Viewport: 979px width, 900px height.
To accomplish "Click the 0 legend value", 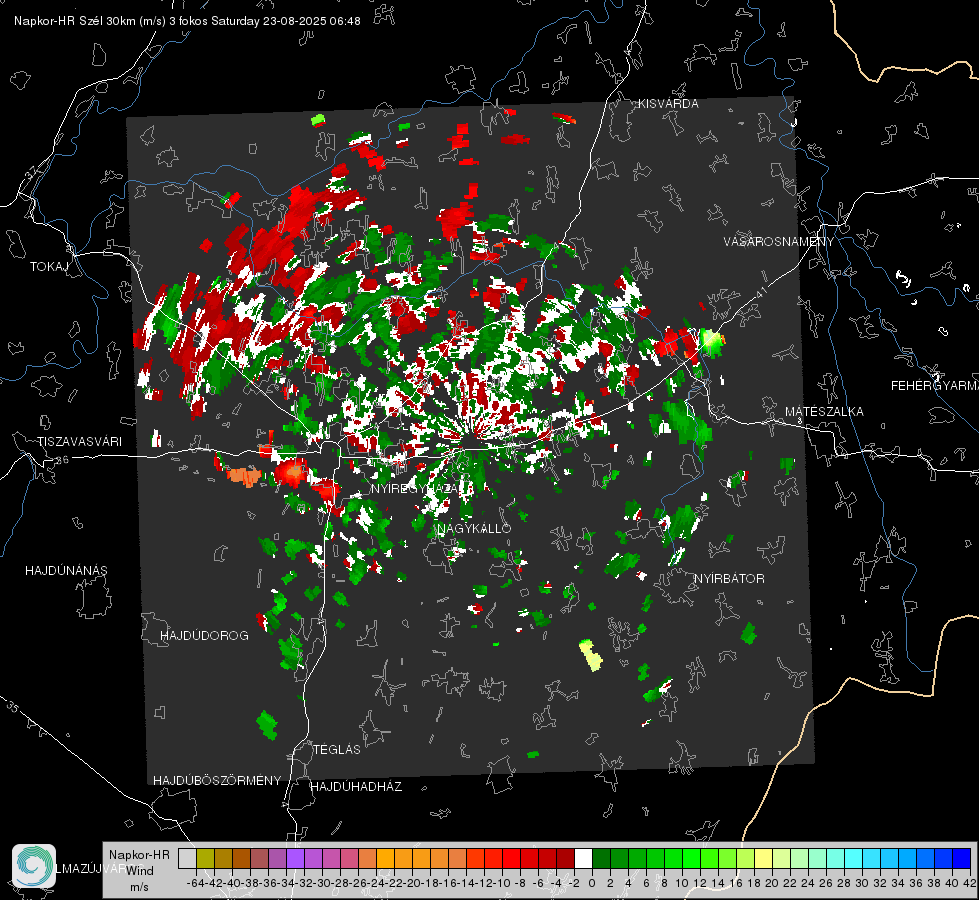I will tap(592, 884).
